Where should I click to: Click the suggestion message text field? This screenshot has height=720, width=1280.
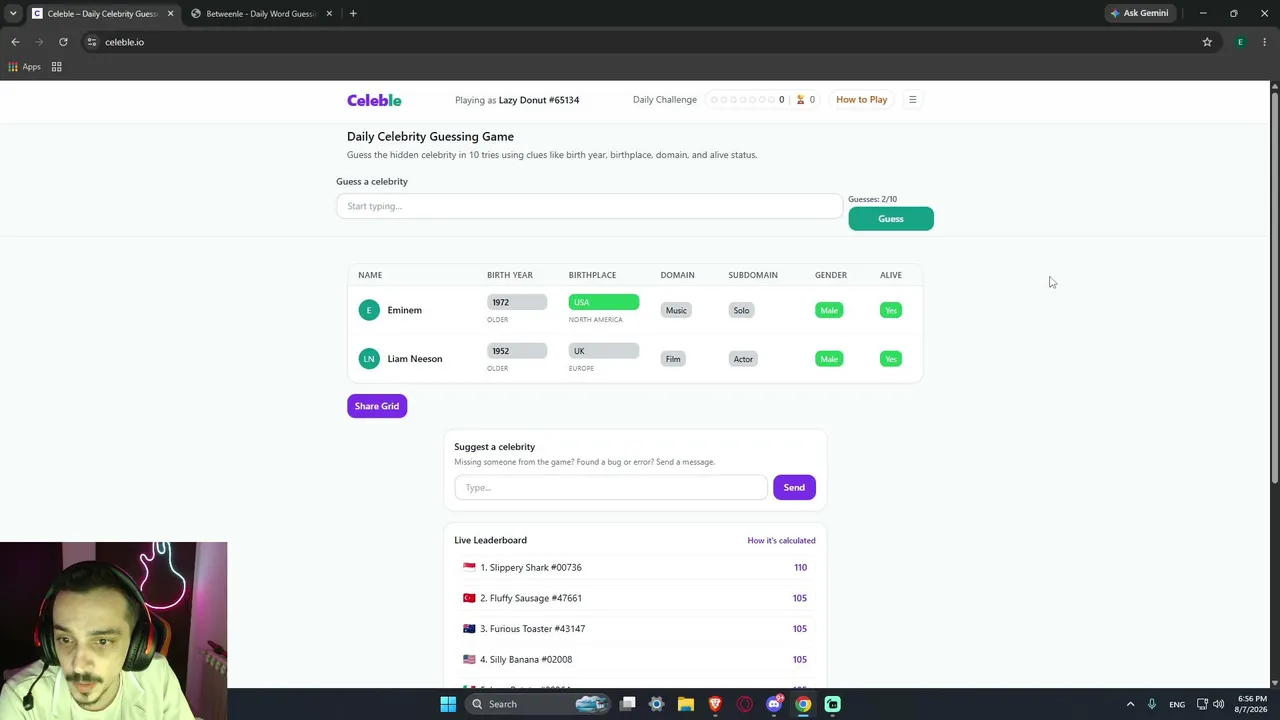[611, 487]
